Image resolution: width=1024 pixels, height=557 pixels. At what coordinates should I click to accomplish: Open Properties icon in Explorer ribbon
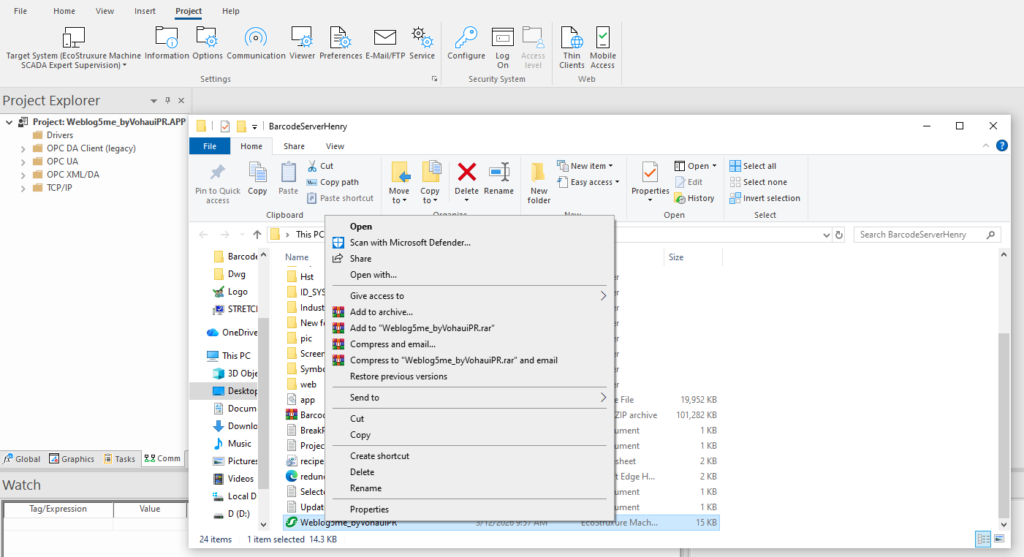pos(650,180)
